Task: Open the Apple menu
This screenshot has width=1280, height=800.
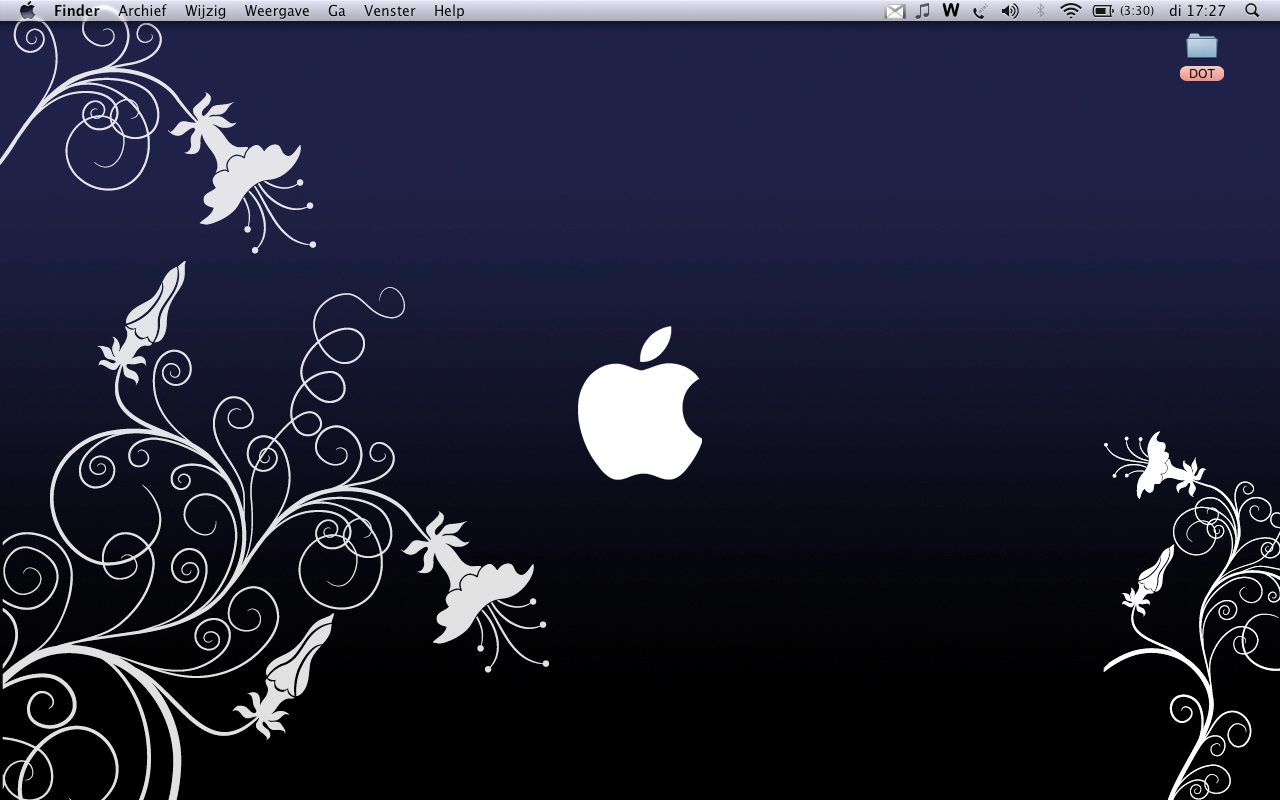Action: pyautogui.click(x=27, y=10)
